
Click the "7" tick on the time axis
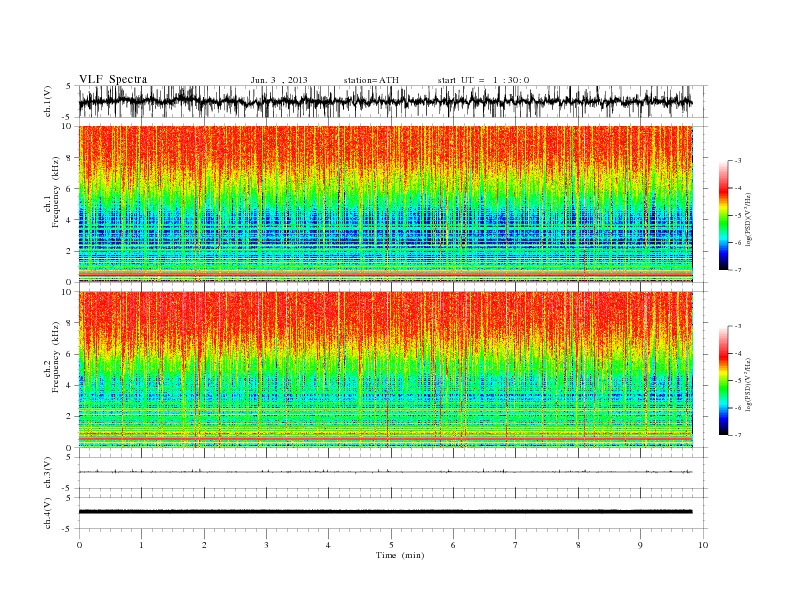coord(516,545)
